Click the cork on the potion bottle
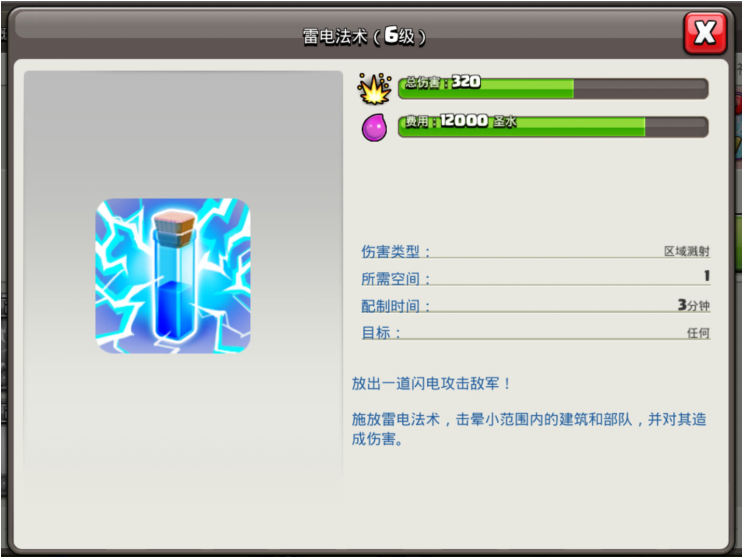Viewport: 742px width, 558px height. [x=174, y=230]
